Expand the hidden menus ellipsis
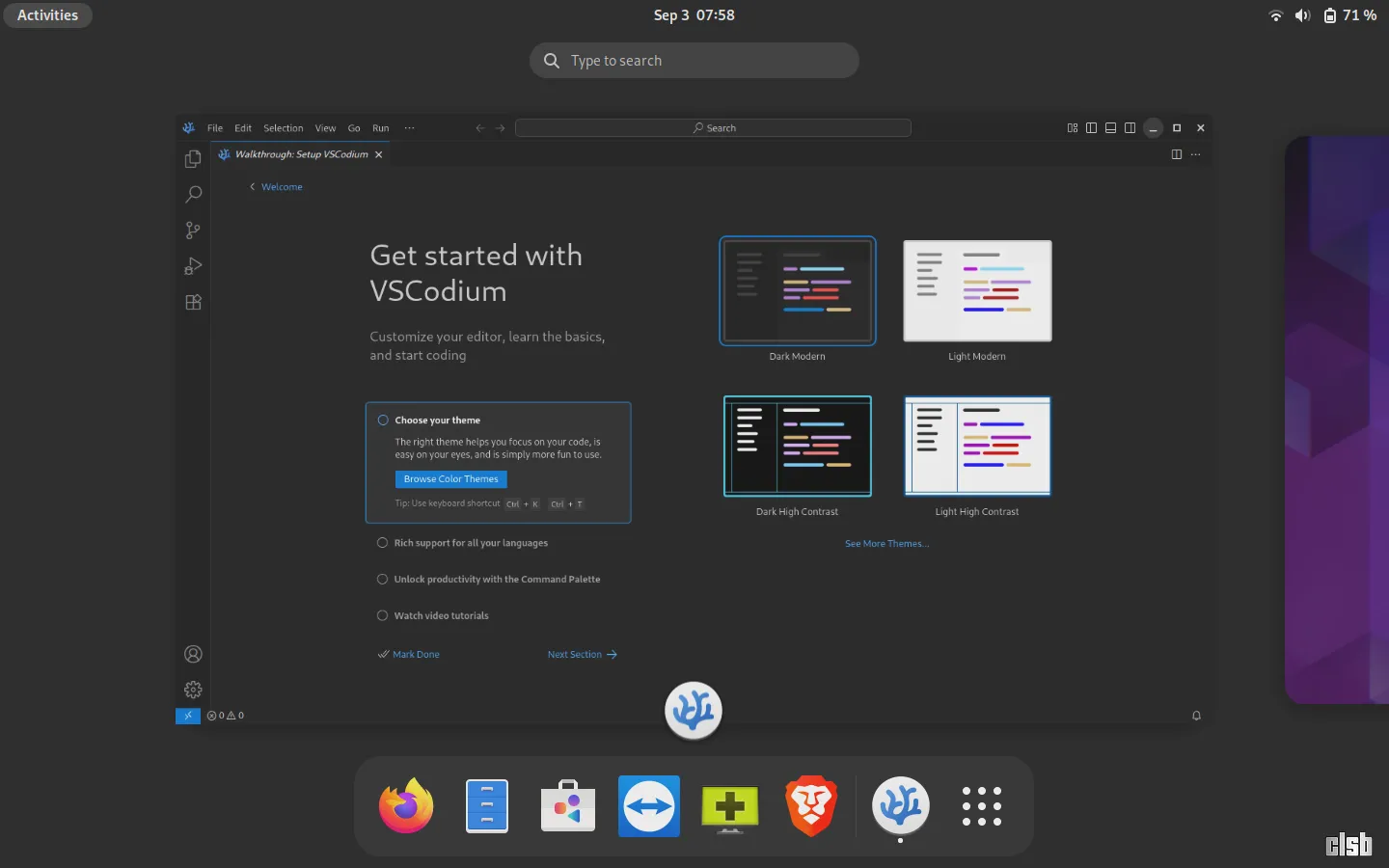Image resolution: width=1389 pixels, height=868 pixels. (x=410, y=128)
